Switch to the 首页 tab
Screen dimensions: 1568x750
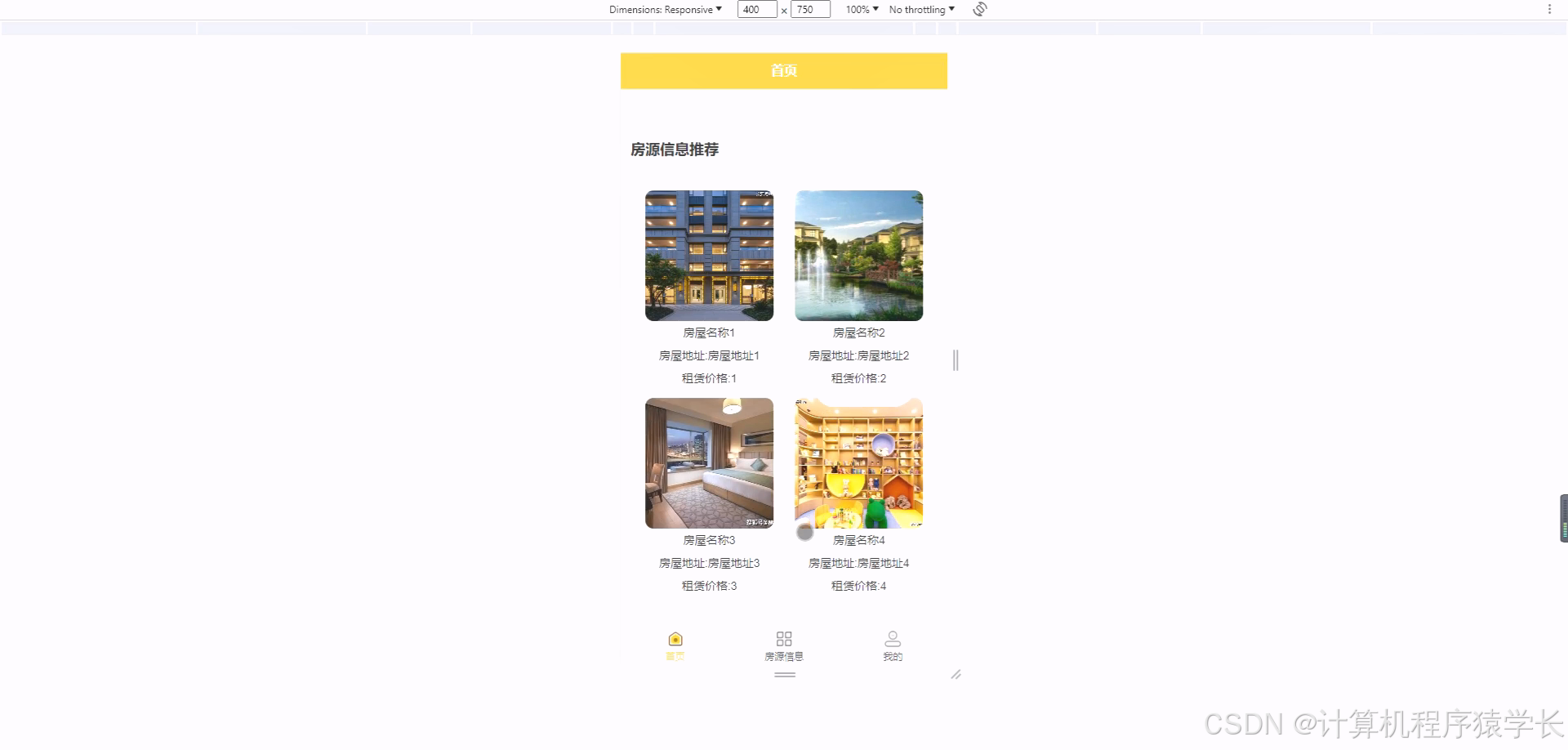675,646
